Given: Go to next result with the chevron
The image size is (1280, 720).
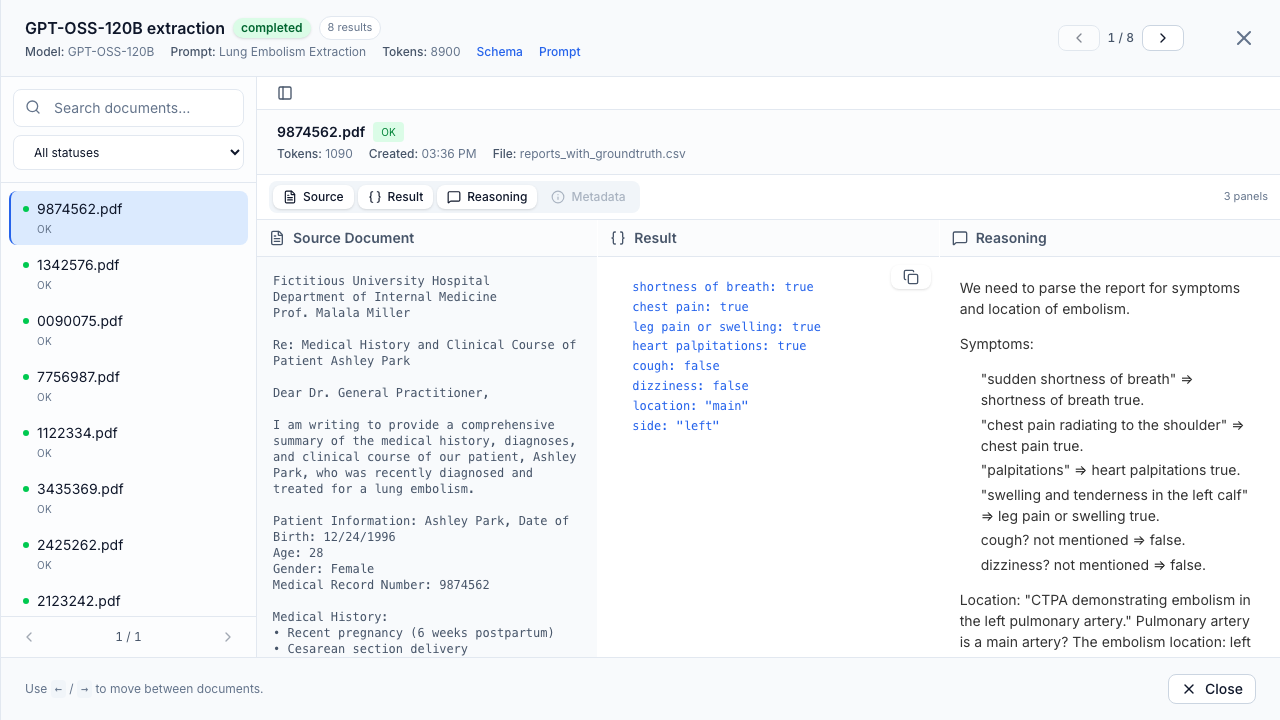Looking at the screenshot, I should click(1163, 38).
